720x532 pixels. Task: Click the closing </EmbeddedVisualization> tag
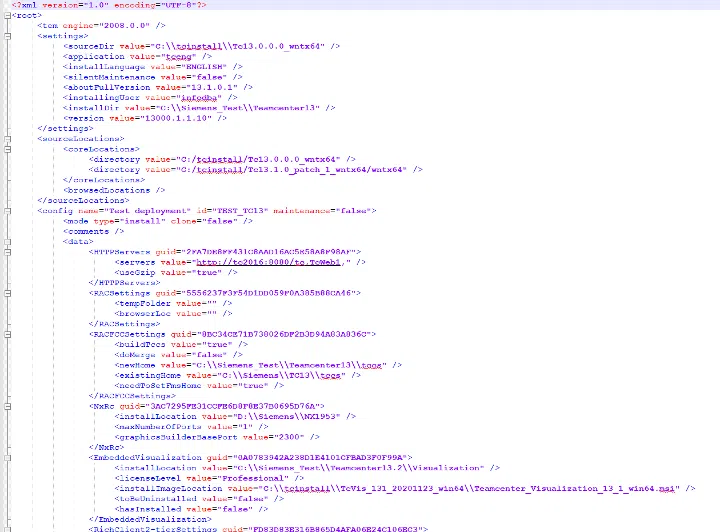pos(150,519)
